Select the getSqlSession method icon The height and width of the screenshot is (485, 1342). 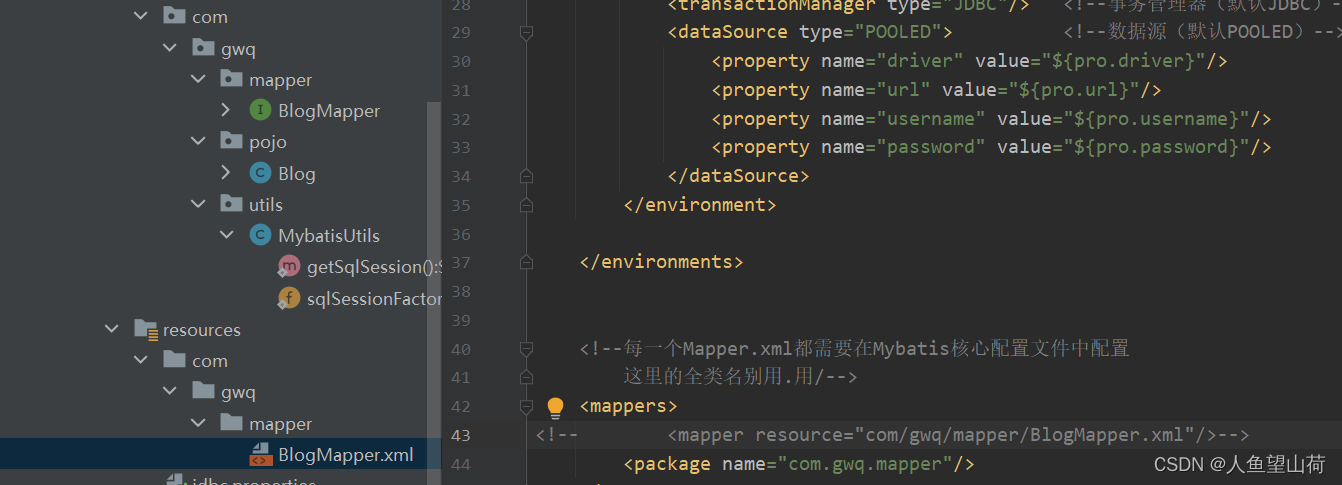289,266
